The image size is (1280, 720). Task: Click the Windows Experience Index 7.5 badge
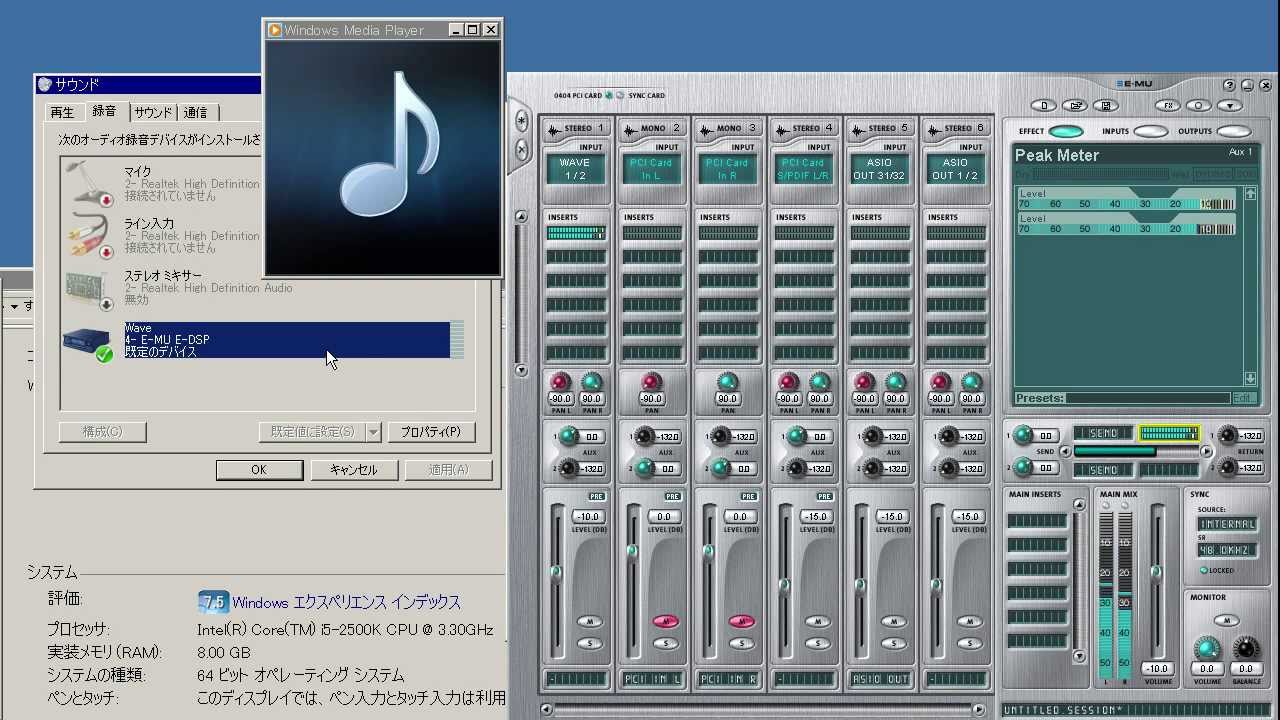tap(213, 602)
